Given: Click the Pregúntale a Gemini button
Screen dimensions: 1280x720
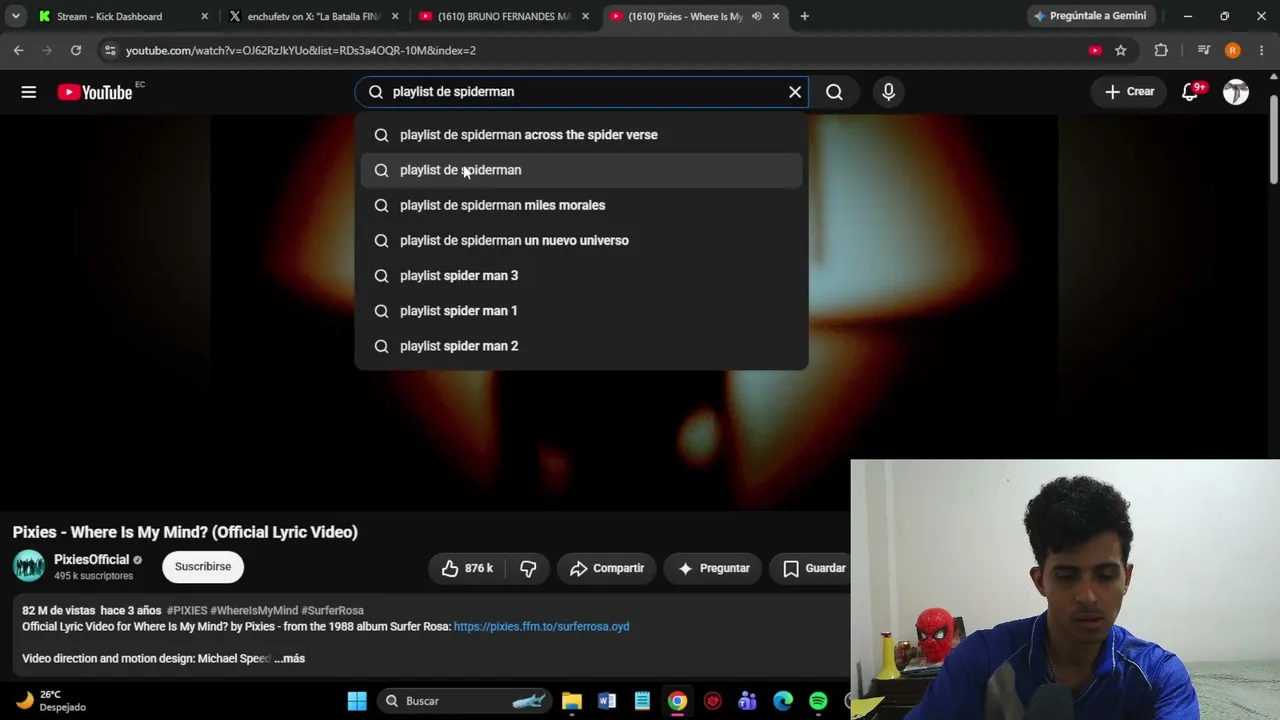Looking at the screenshot, I should [x=1092, y=16].
